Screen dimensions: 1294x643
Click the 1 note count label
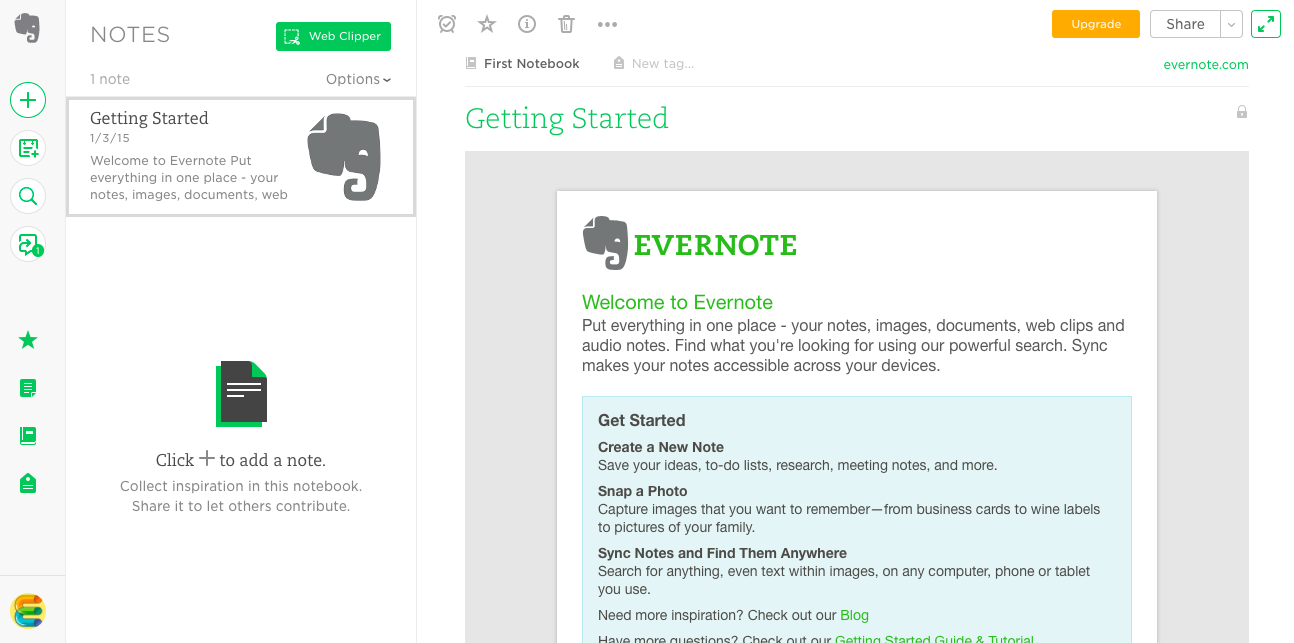110,79
